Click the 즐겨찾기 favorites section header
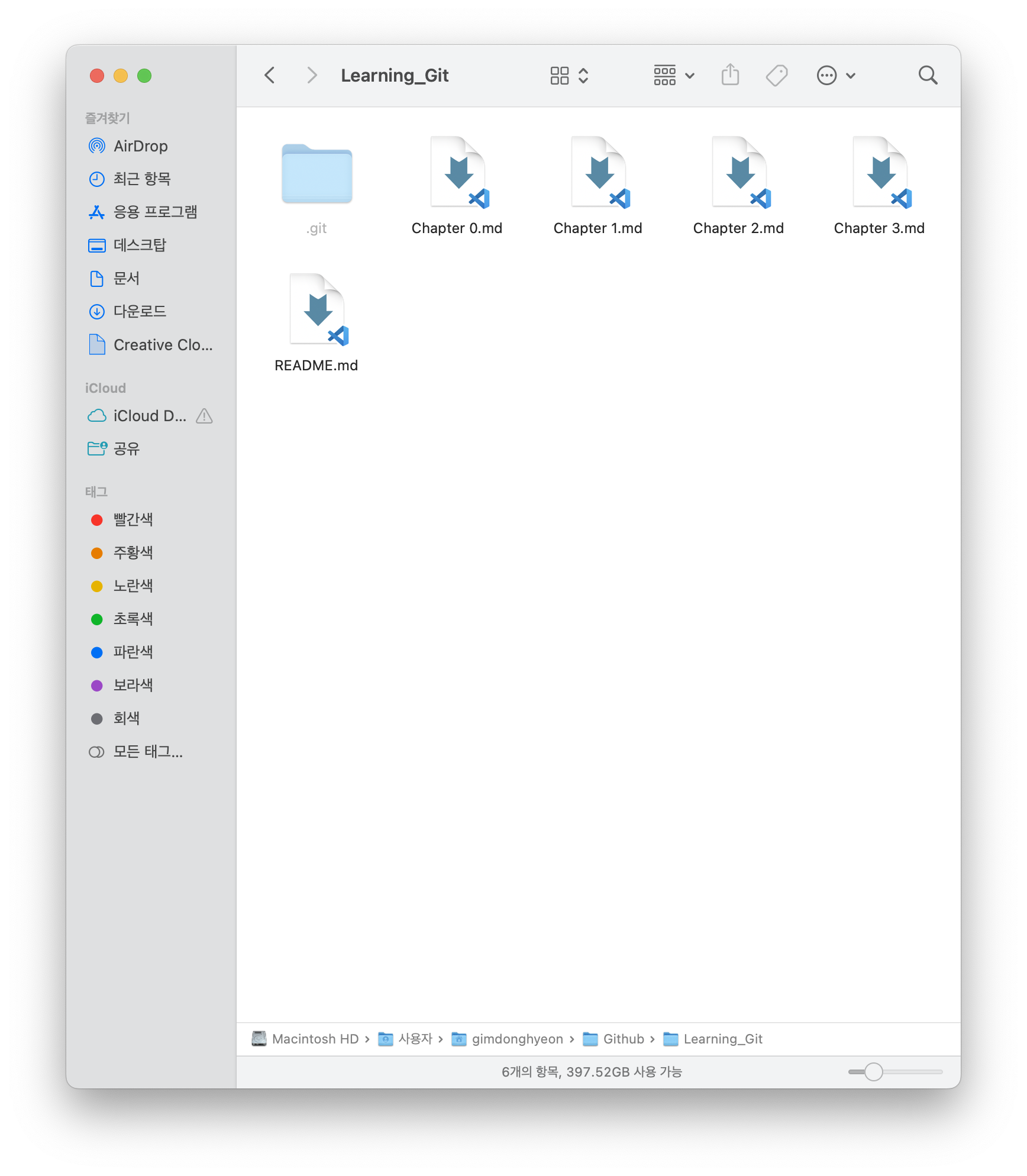 tap(107, 118)
